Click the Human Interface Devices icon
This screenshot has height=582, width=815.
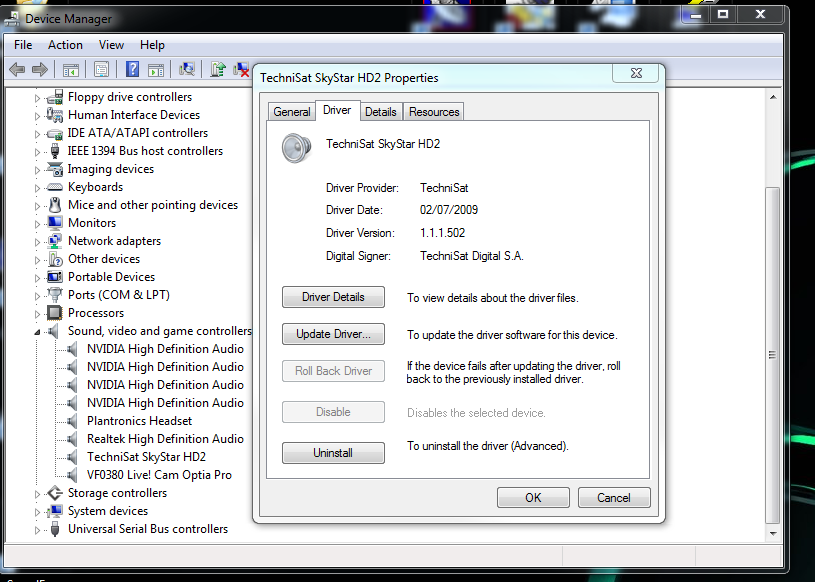pos(55,115)
